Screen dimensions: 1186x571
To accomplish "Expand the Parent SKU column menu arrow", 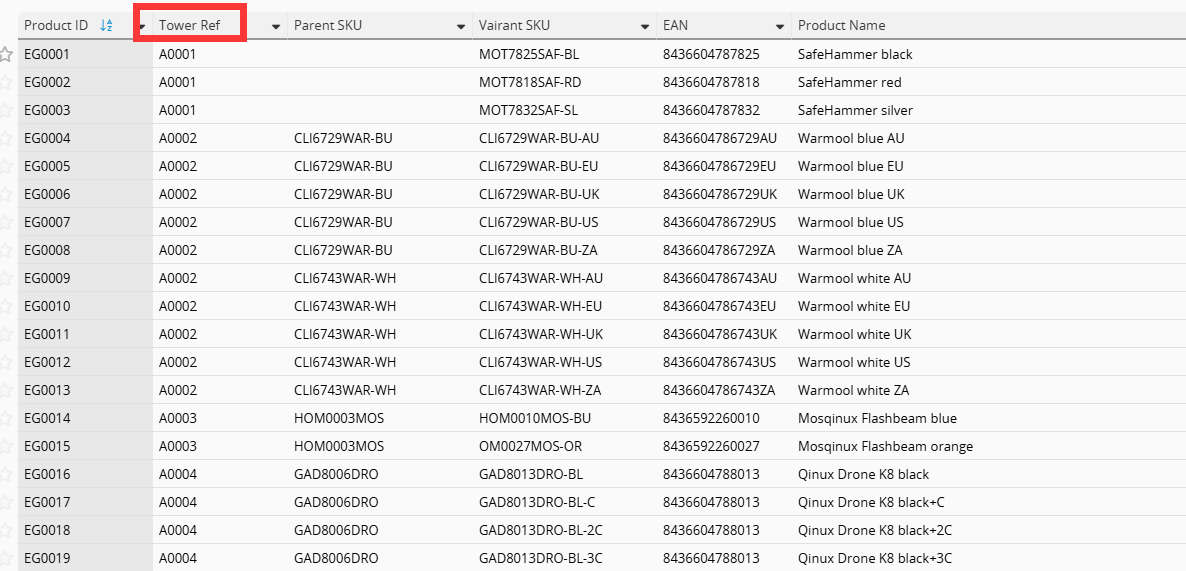I will (x=461, y=27).
